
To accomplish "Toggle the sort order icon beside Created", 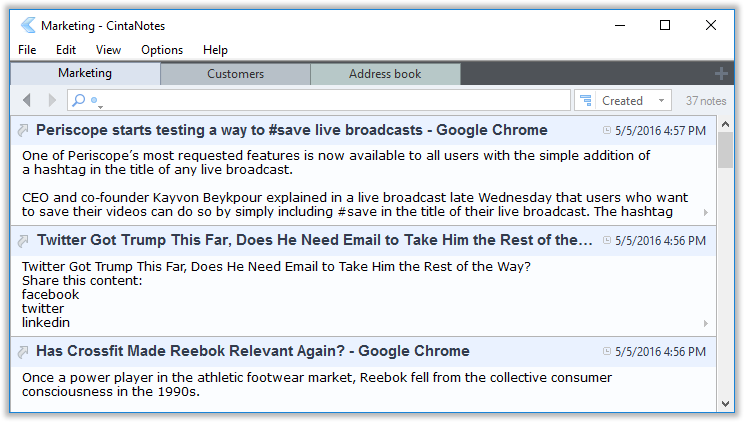I will [x=586, y=101].
